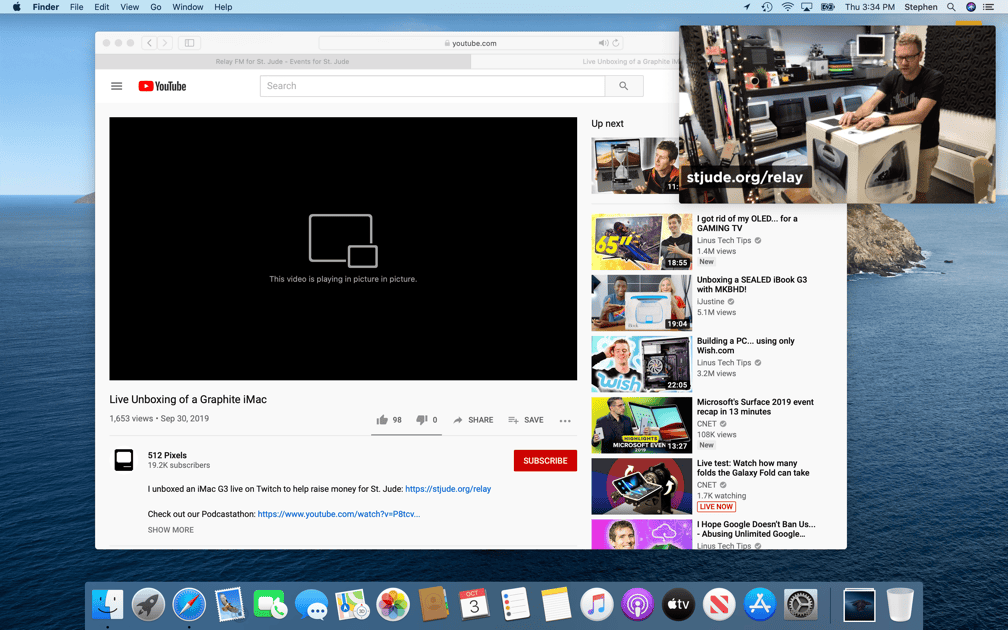The height and width of the screenshot is (630, 1008).
Task: Open the Mail app in Dock
Action: click(x=230, y=605)
